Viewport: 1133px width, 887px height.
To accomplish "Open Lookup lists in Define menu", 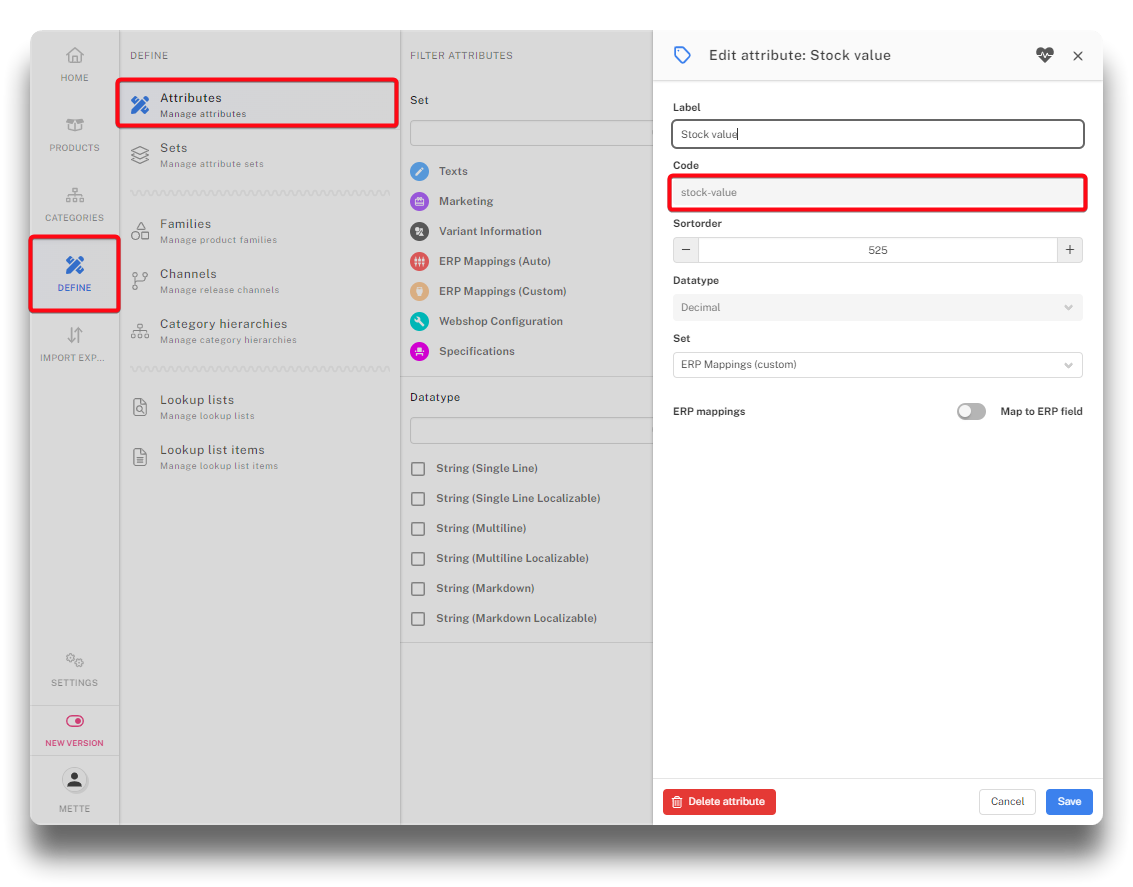I will click(x=197, y=406).
